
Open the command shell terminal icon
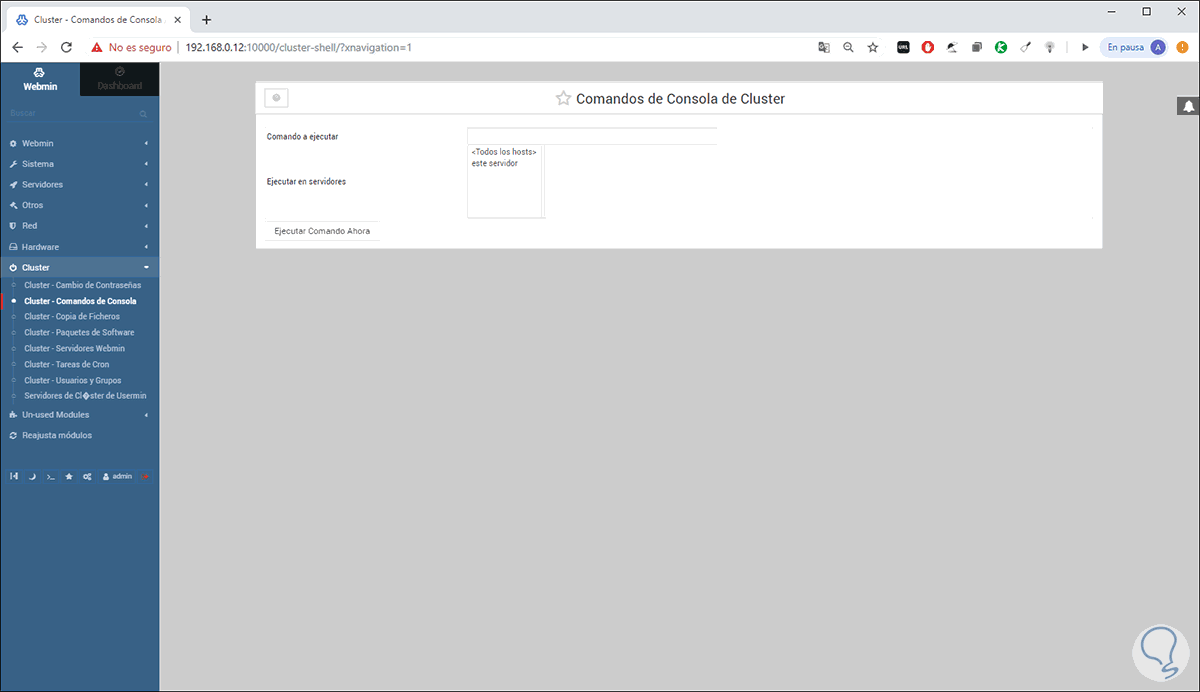(50, 476)
